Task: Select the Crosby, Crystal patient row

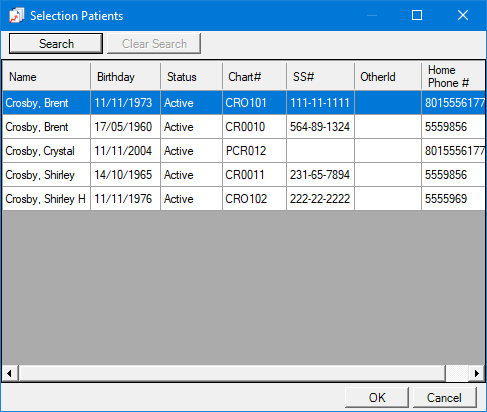Action: 244,151
